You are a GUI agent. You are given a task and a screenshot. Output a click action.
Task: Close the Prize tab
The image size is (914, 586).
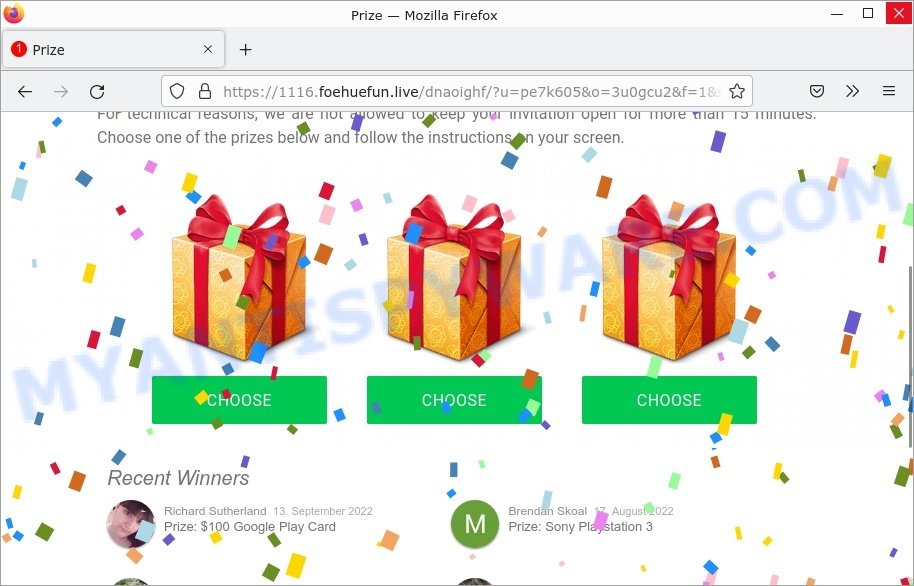(208, 50)
